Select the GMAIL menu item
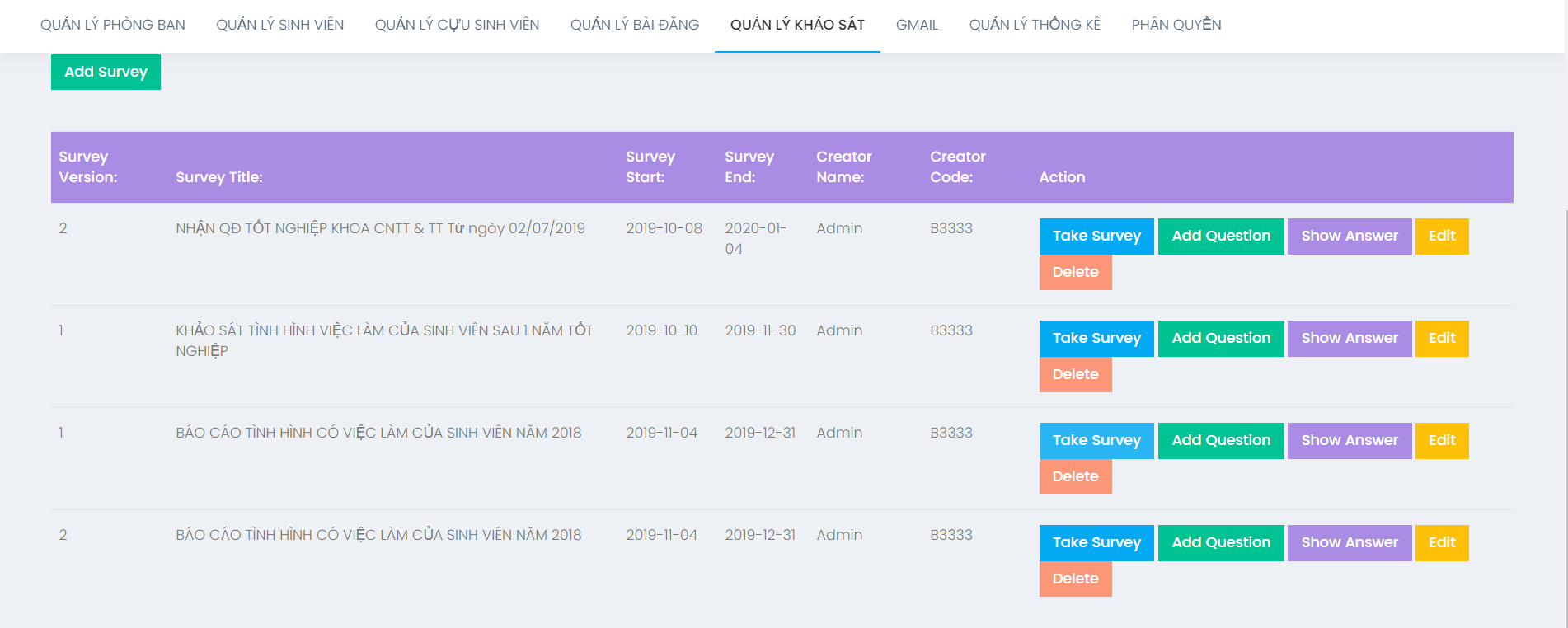 tap(917, 25)
